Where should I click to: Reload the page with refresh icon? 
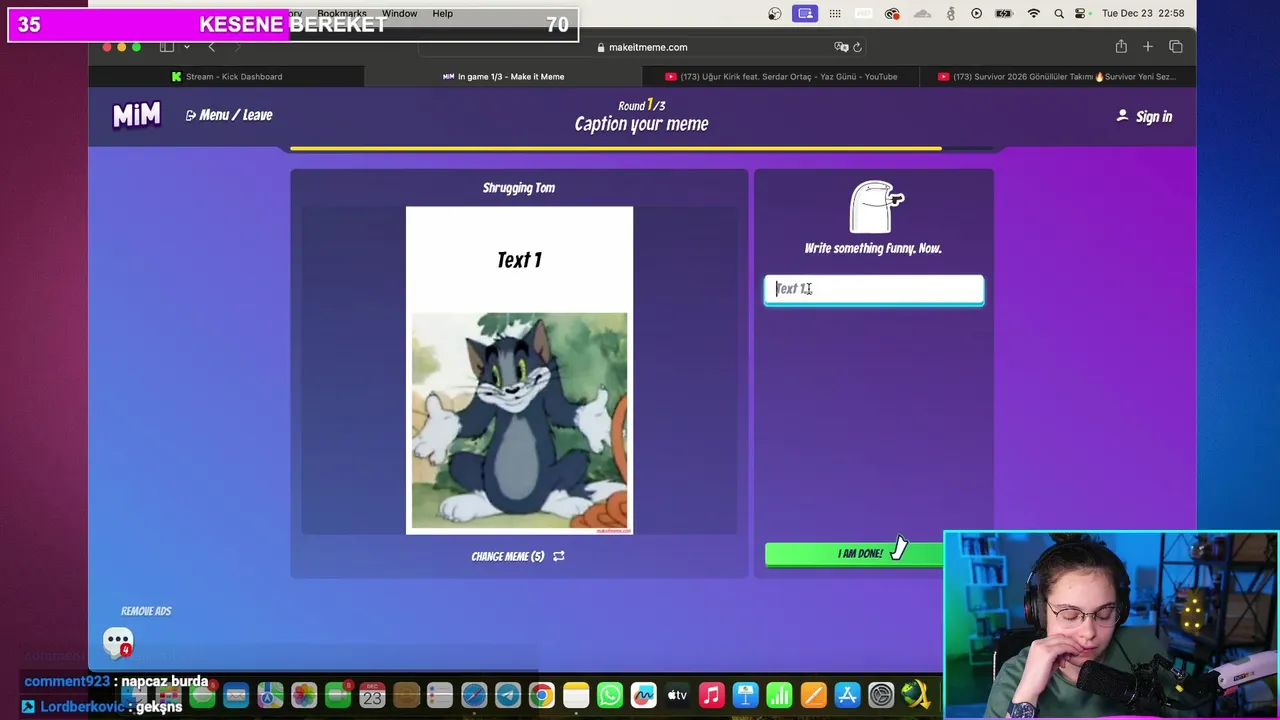(857, 47)
